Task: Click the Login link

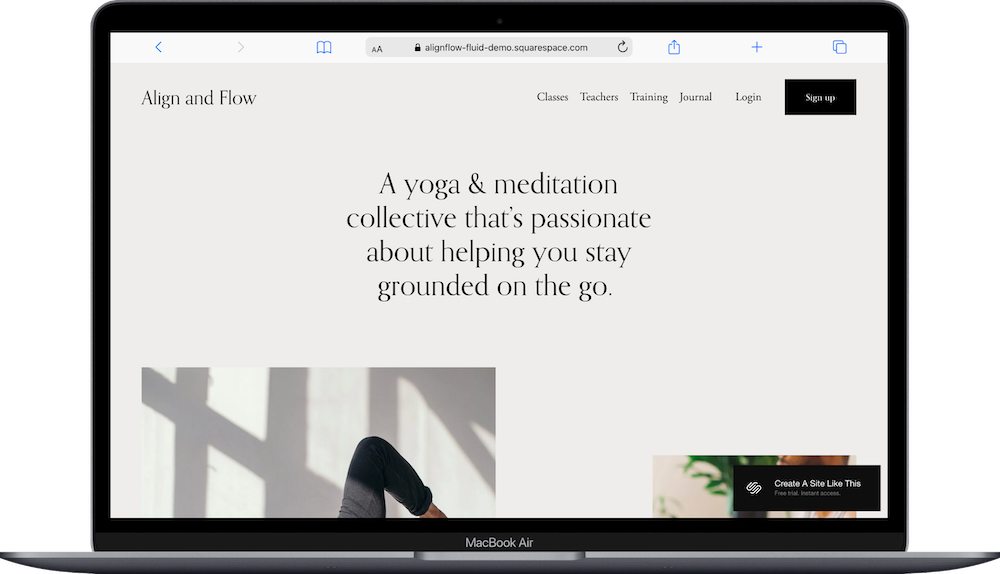Action: (x=748, y=97)
